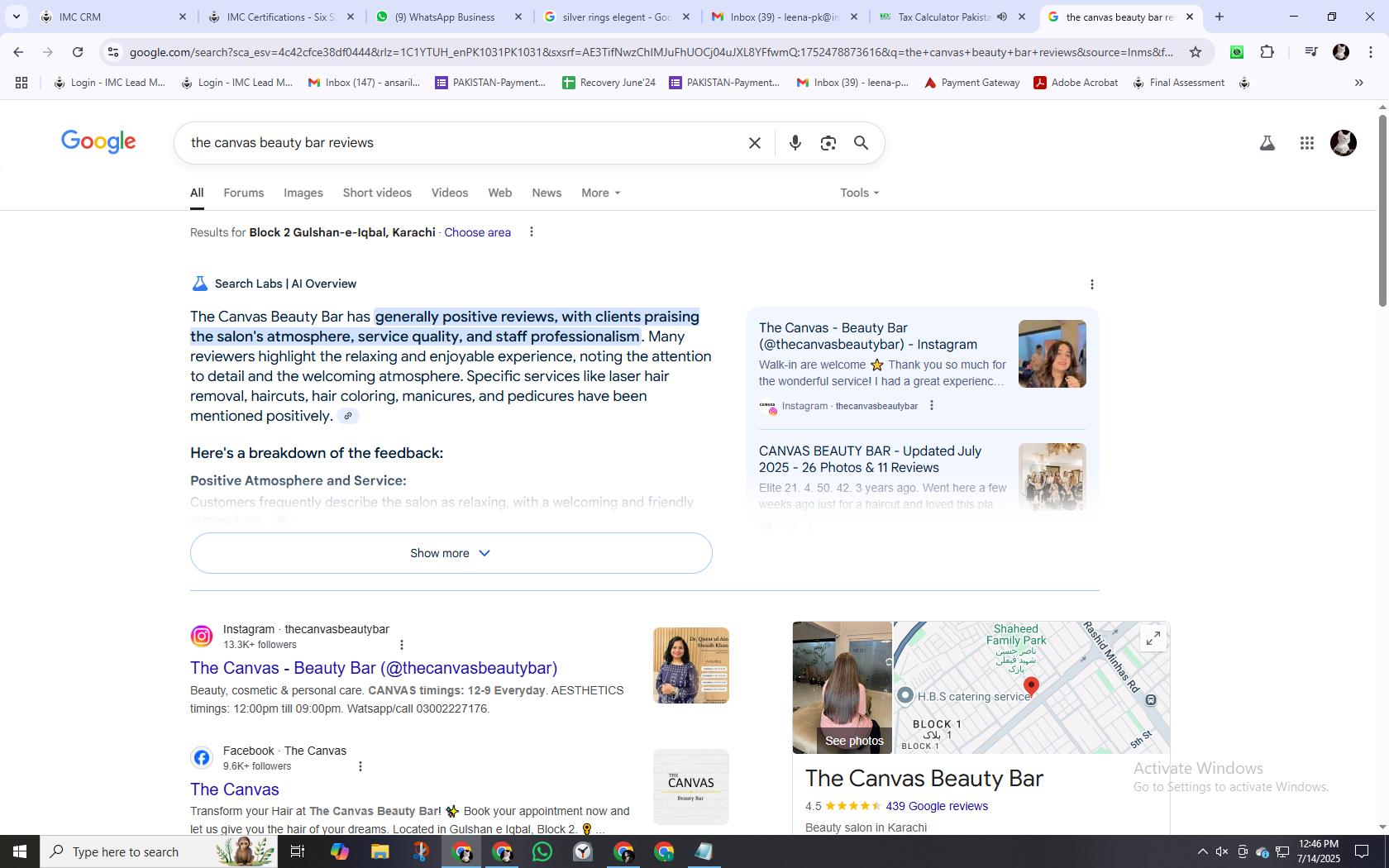Open AI Overview three-dot options

[1091, 284]
